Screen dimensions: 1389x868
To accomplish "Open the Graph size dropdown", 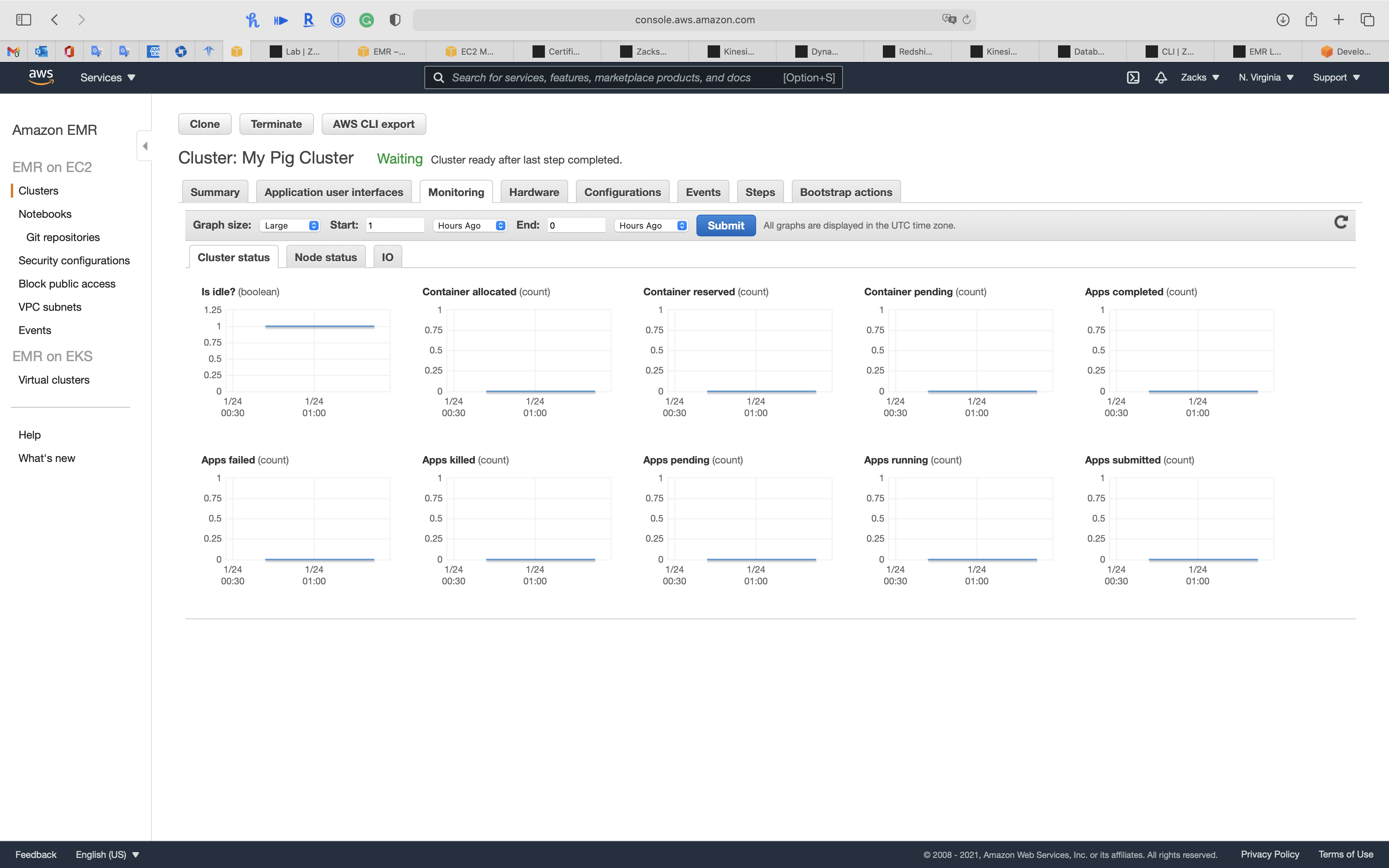I will [290, 226].
